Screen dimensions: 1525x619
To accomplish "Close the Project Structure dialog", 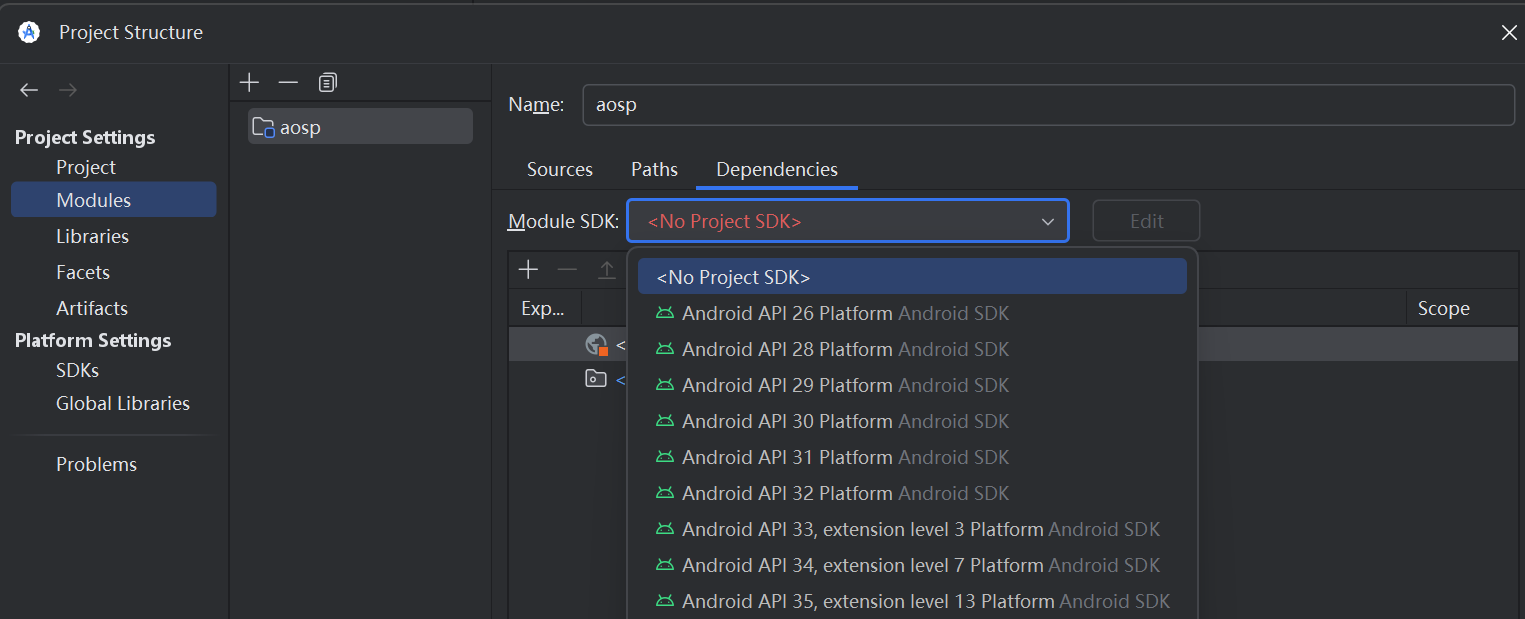I will tap(1509, 32).
